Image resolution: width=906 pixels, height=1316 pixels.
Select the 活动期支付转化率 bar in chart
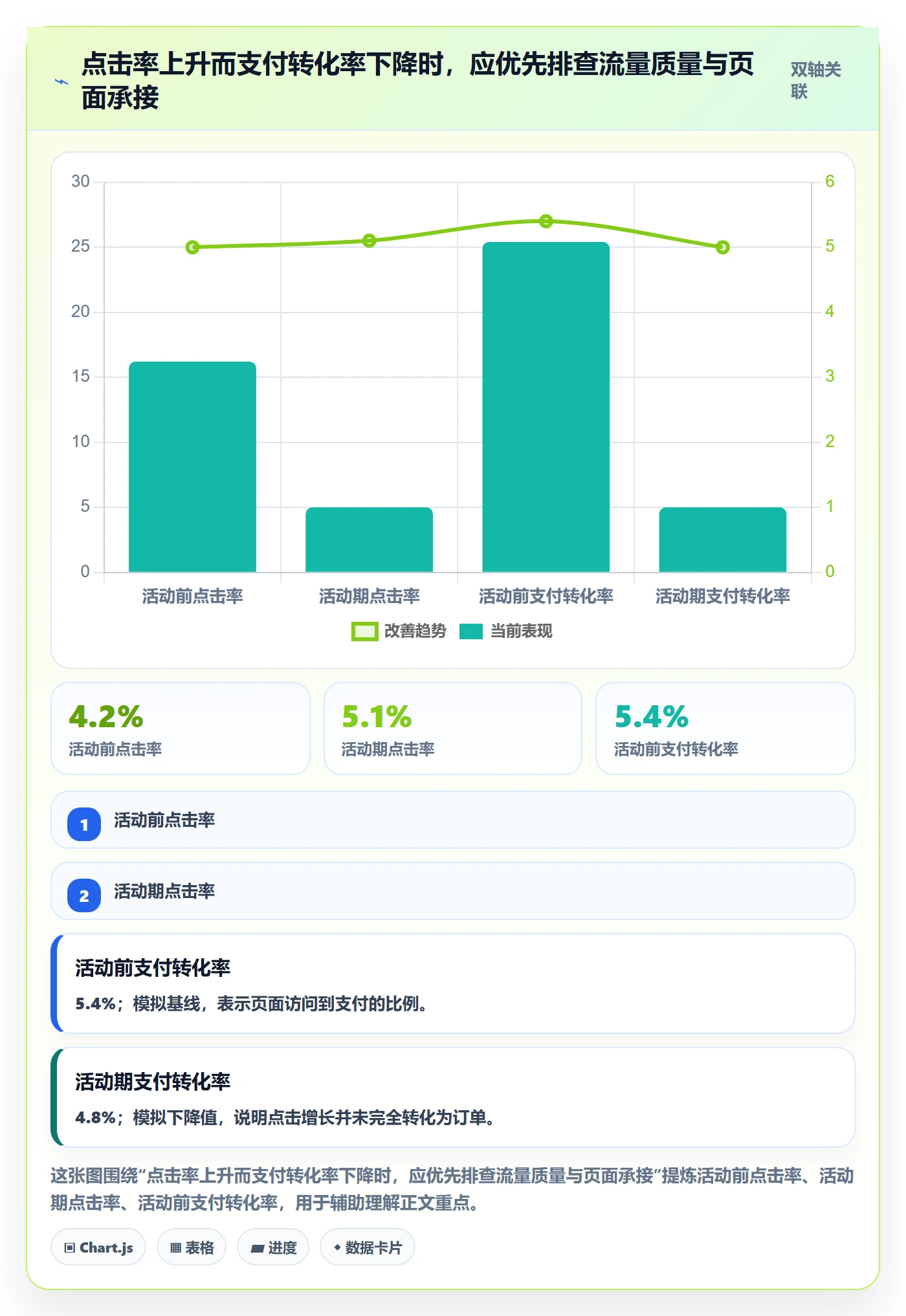722,540
